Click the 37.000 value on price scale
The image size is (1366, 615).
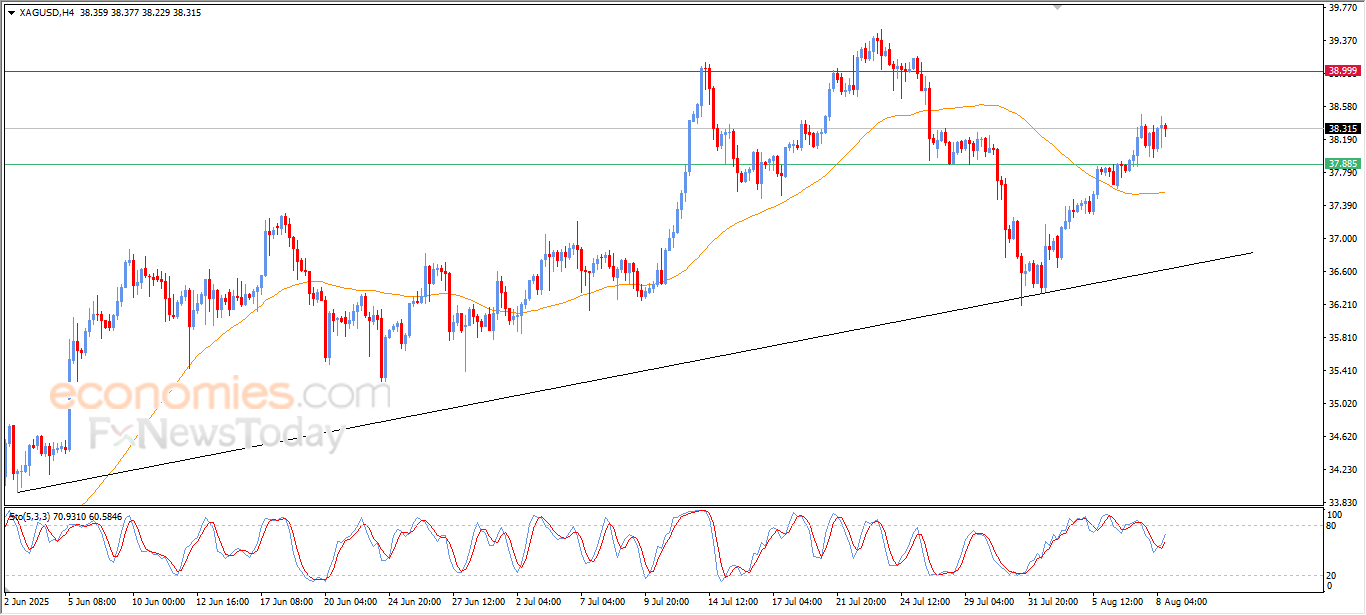[1342, 238]
